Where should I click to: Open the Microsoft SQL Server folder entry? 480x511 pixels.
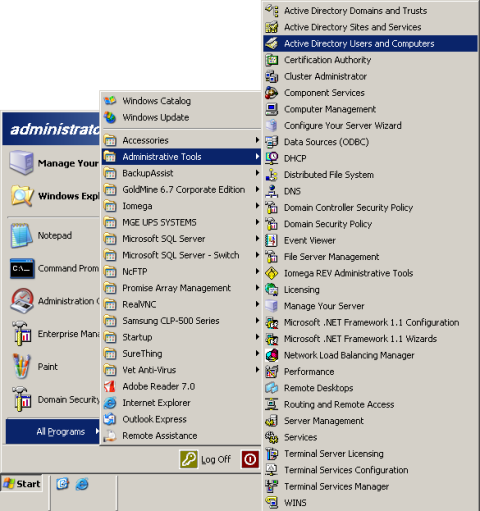tap(181, 238)
